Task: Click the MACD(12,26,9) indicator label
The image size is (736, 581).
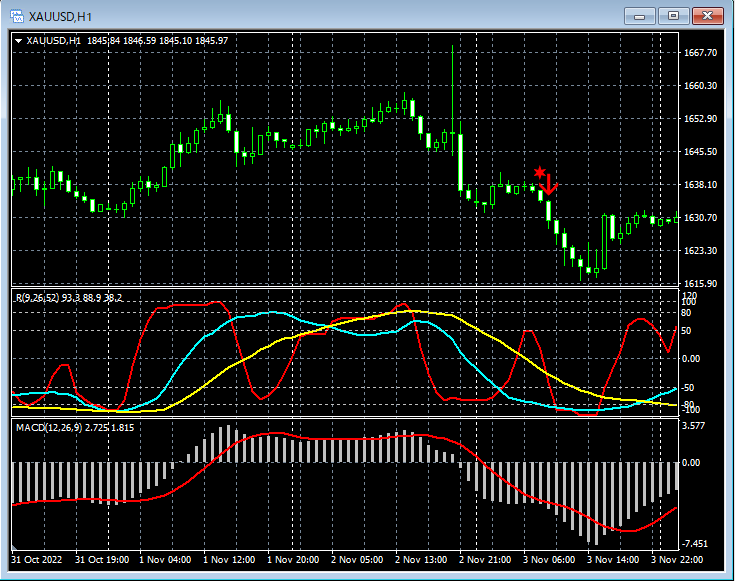Action: (75, 428)
